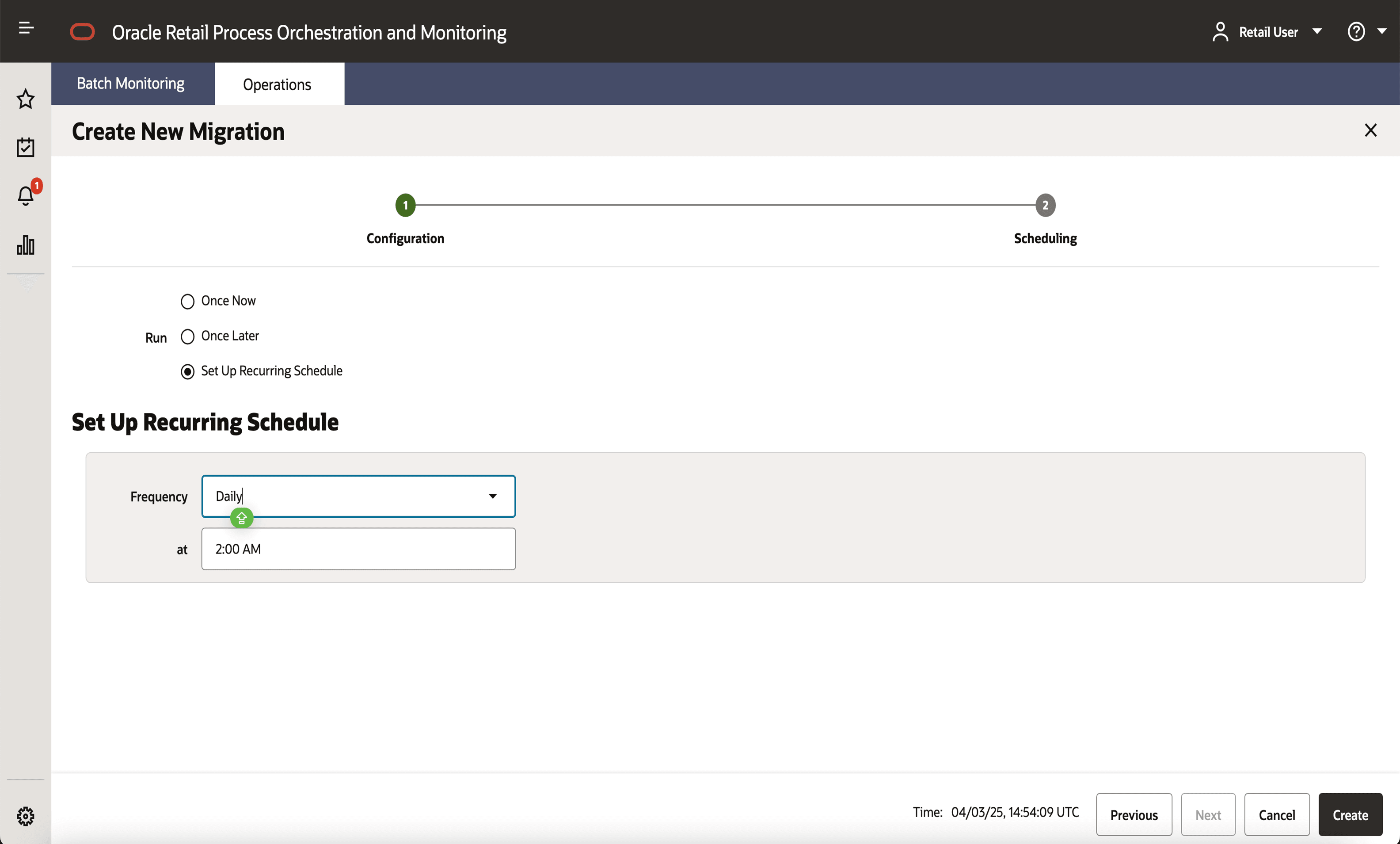This screenshot has width=1400, height=844.
Task: Click the UTC time stamp in footer
Action: (x=1015, y=812)
